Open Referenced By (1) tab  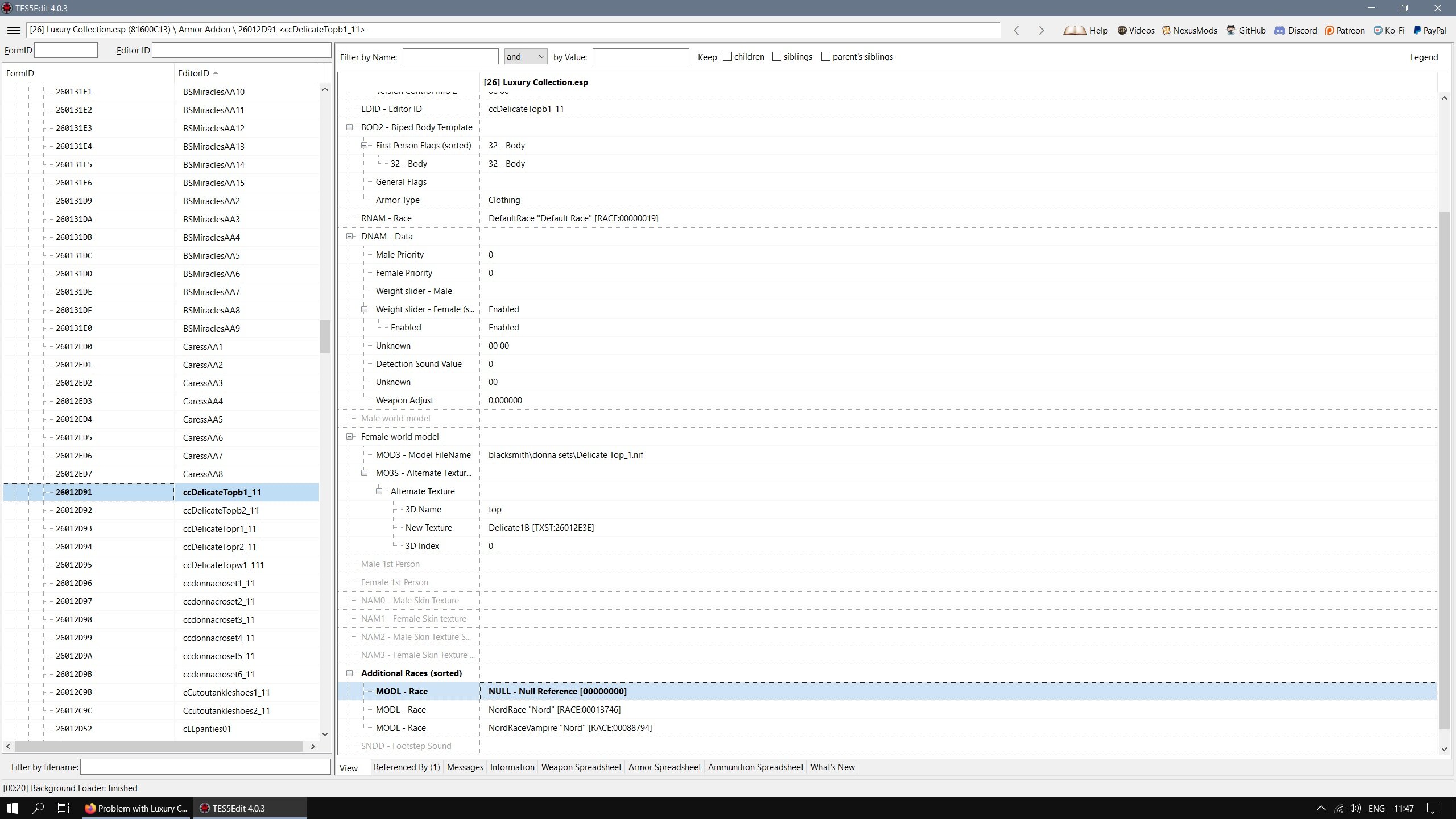[x=407, y=767]
